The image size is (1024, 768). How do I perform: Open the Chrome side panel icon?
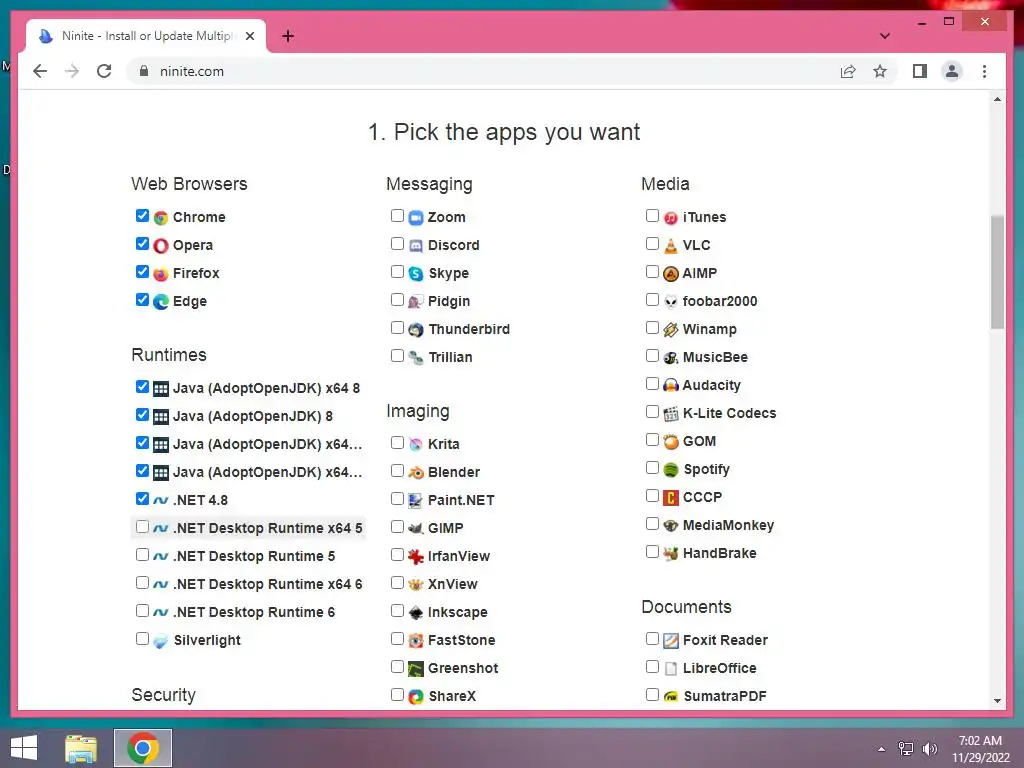[x=920, y=71]
